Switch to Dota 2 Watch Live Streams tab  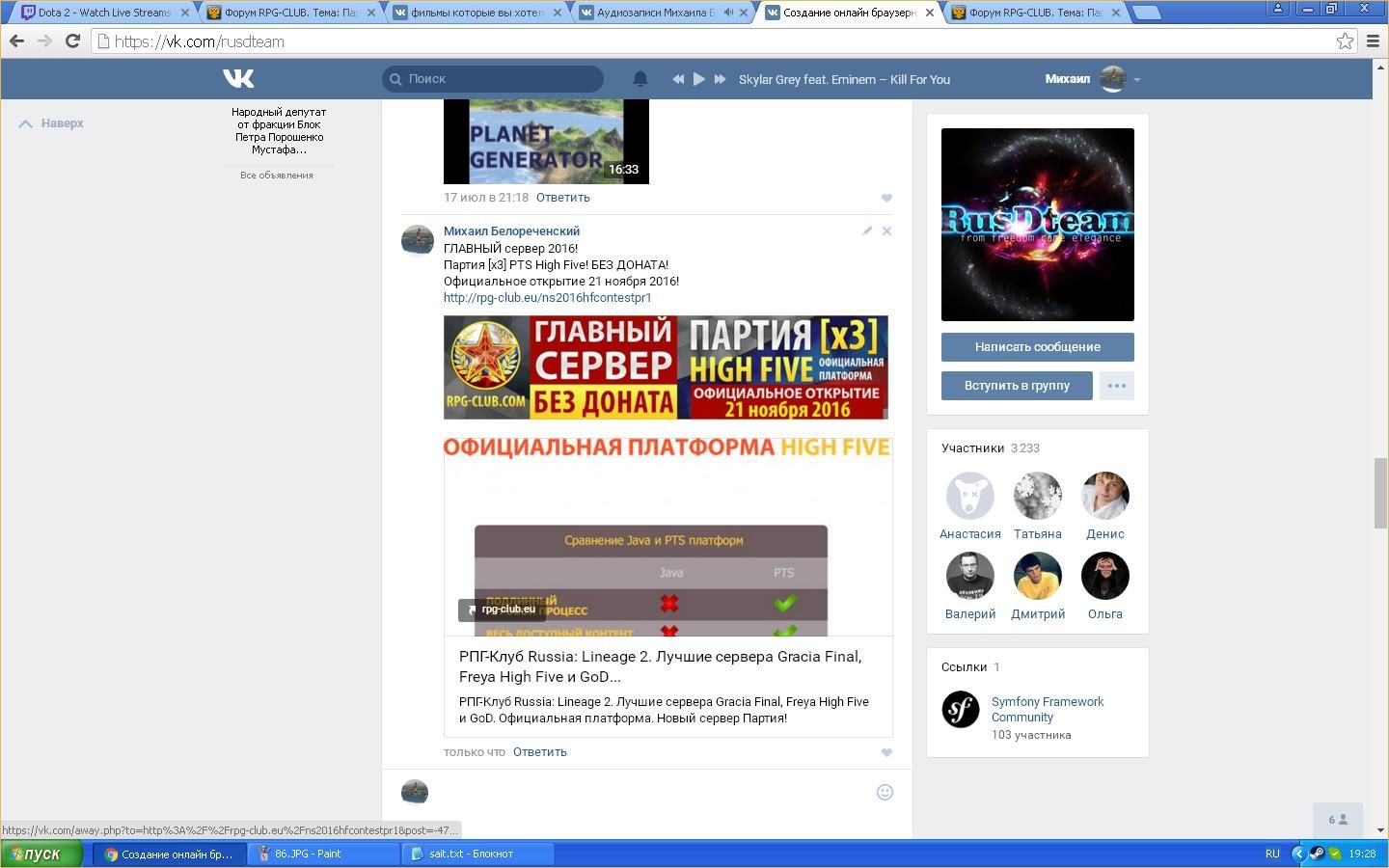pos(101,13)
